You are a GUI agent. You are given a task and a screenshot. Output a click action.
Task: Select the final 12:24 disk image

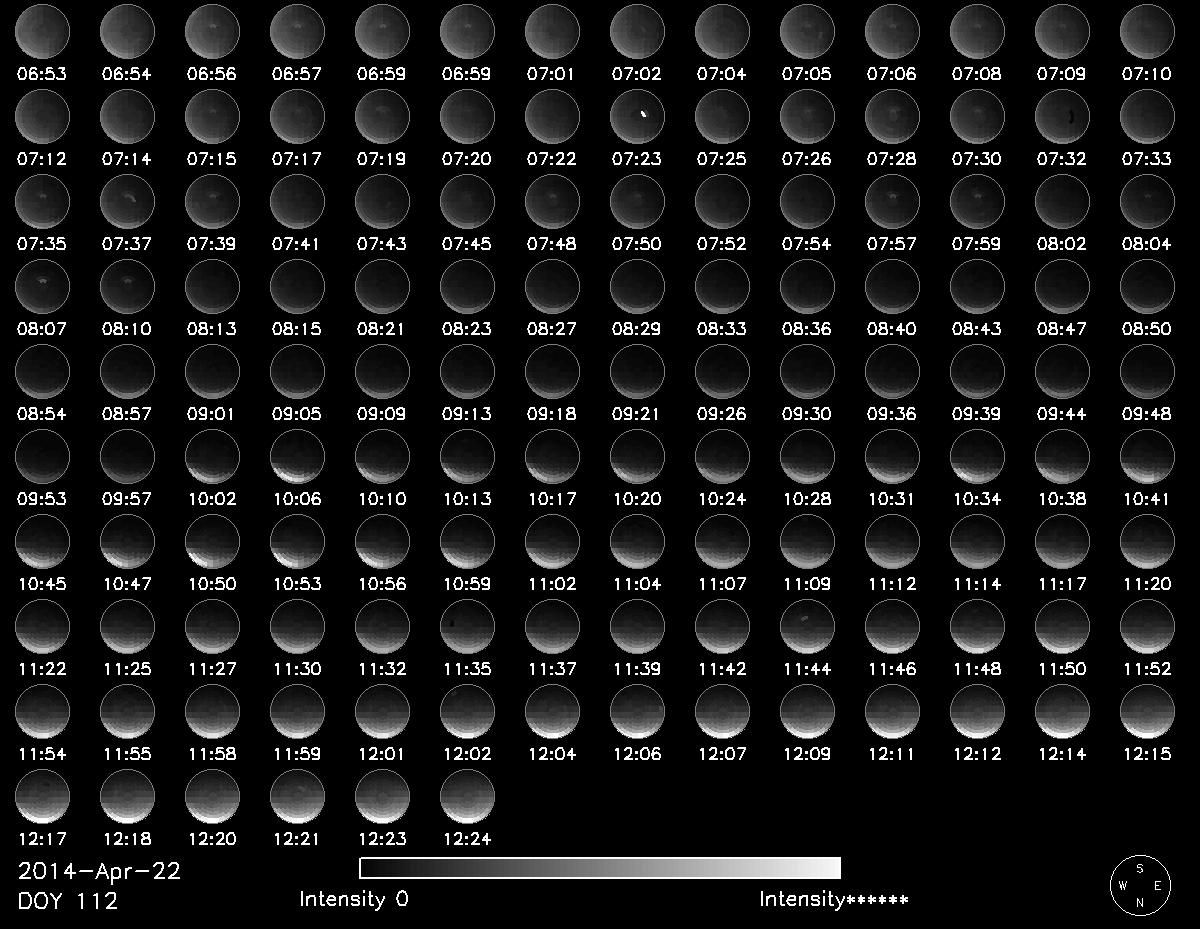coord(467,796)
